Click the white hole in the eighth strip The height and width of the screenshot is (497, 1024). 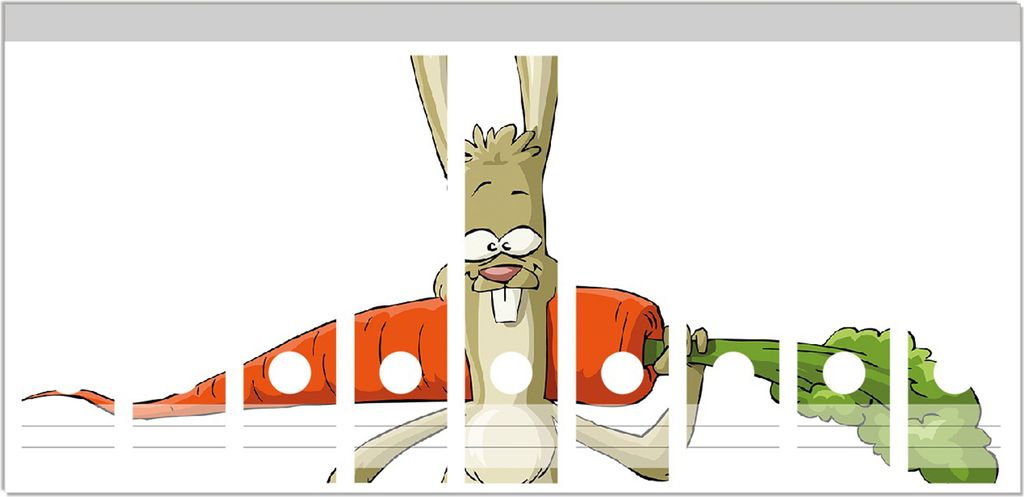[x=843, y=373]
